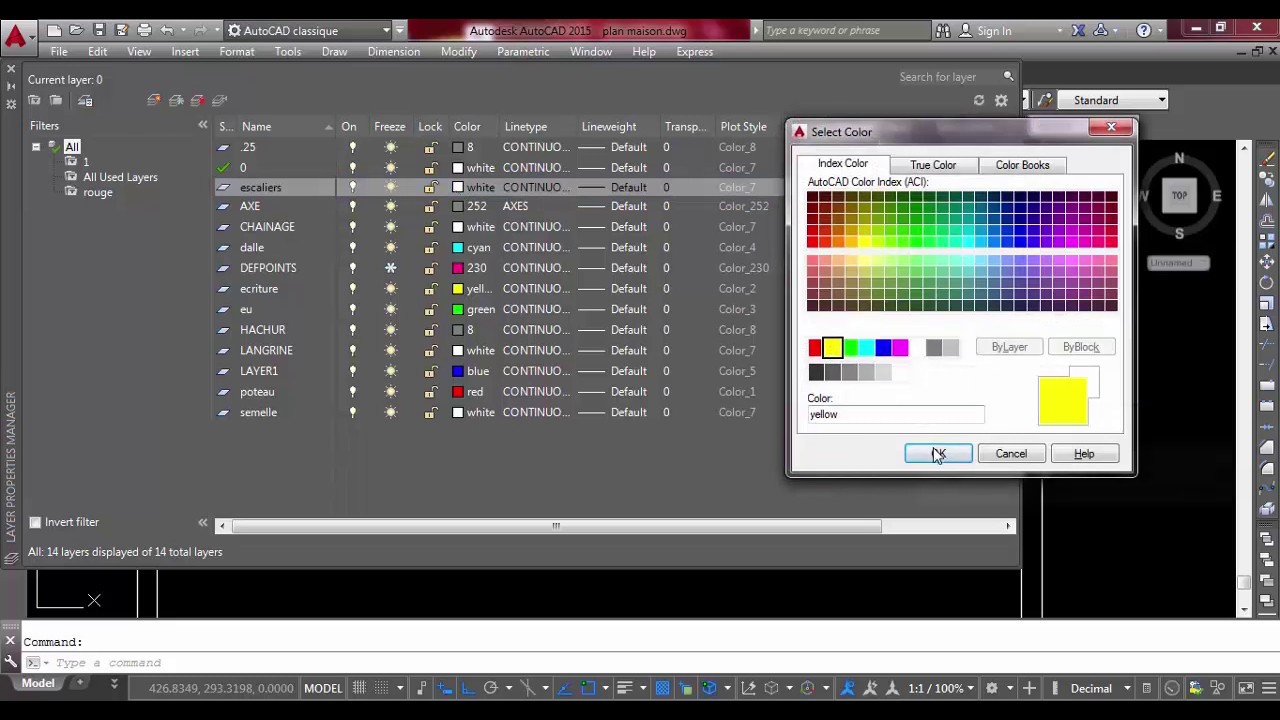The height and width of the screenshot is (720, 1280).
Task: Expand the quick access toolbar customize arrow
Action: 400,30
